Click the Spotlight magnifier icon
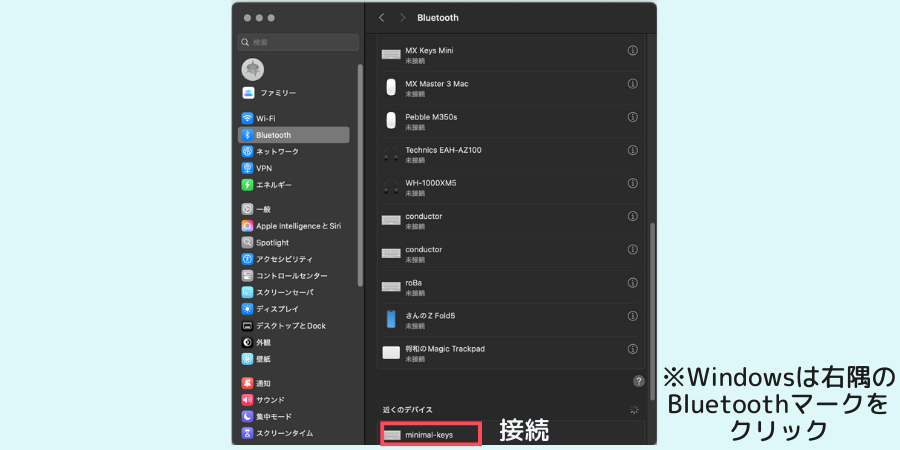900x450 pixels. click(x=247, y=243)
